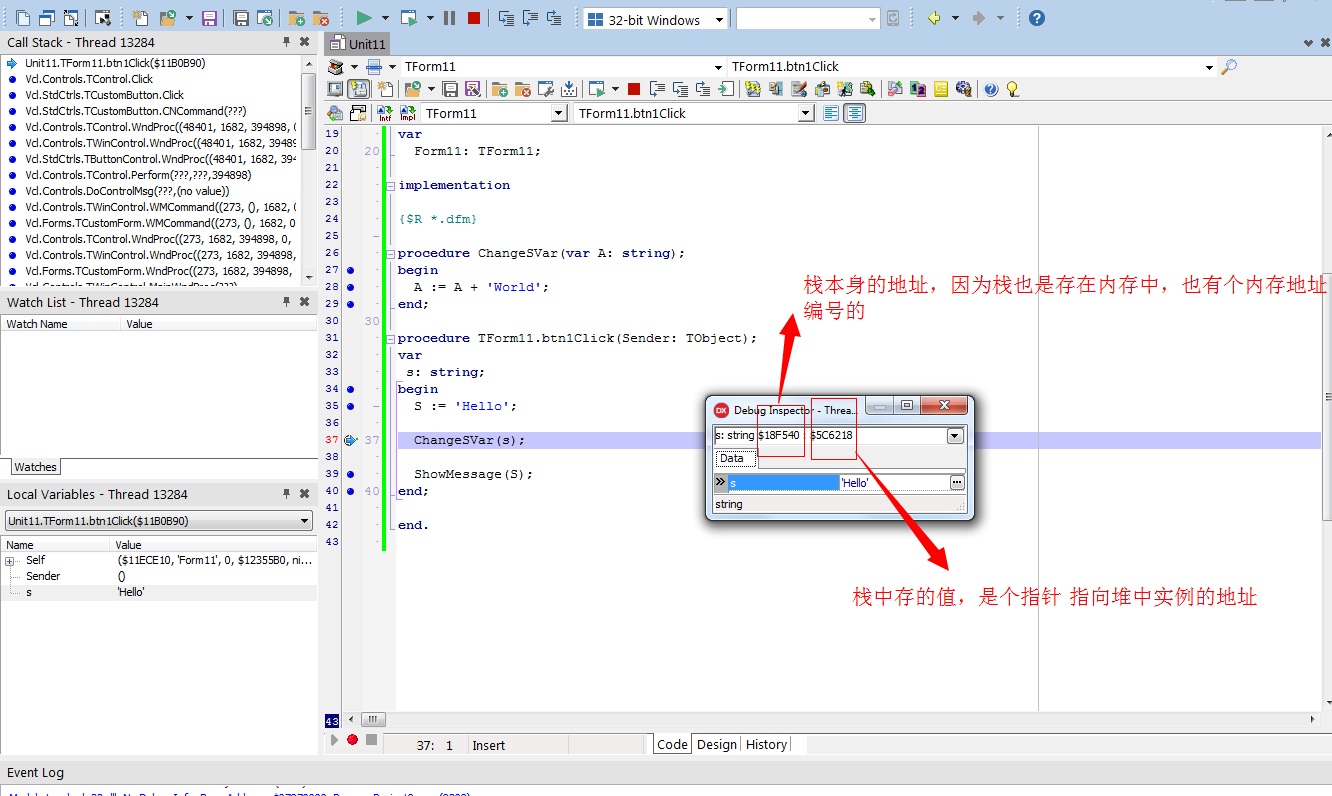
Task: Toggle breakpoint on line 39
Action: [x=350, y=474]
